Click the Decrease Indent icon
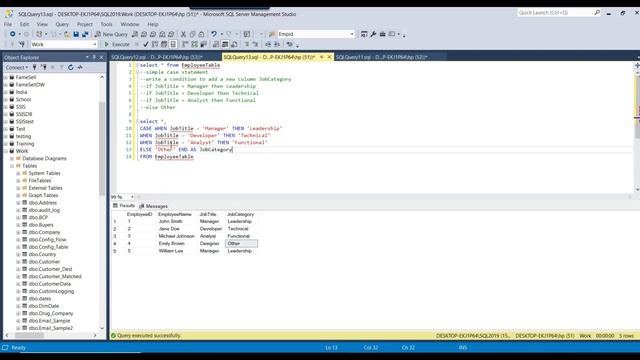 point(268,44)
